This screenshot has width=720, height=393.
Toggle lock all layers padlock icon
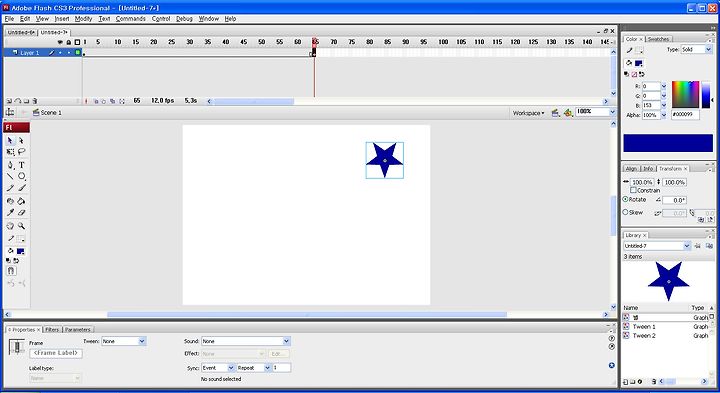[69, 42]
